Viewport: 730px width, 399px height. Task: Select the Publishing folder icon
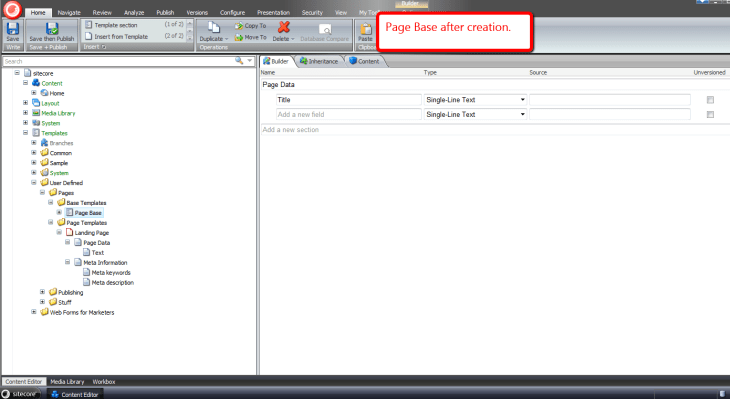pos(53,292)
